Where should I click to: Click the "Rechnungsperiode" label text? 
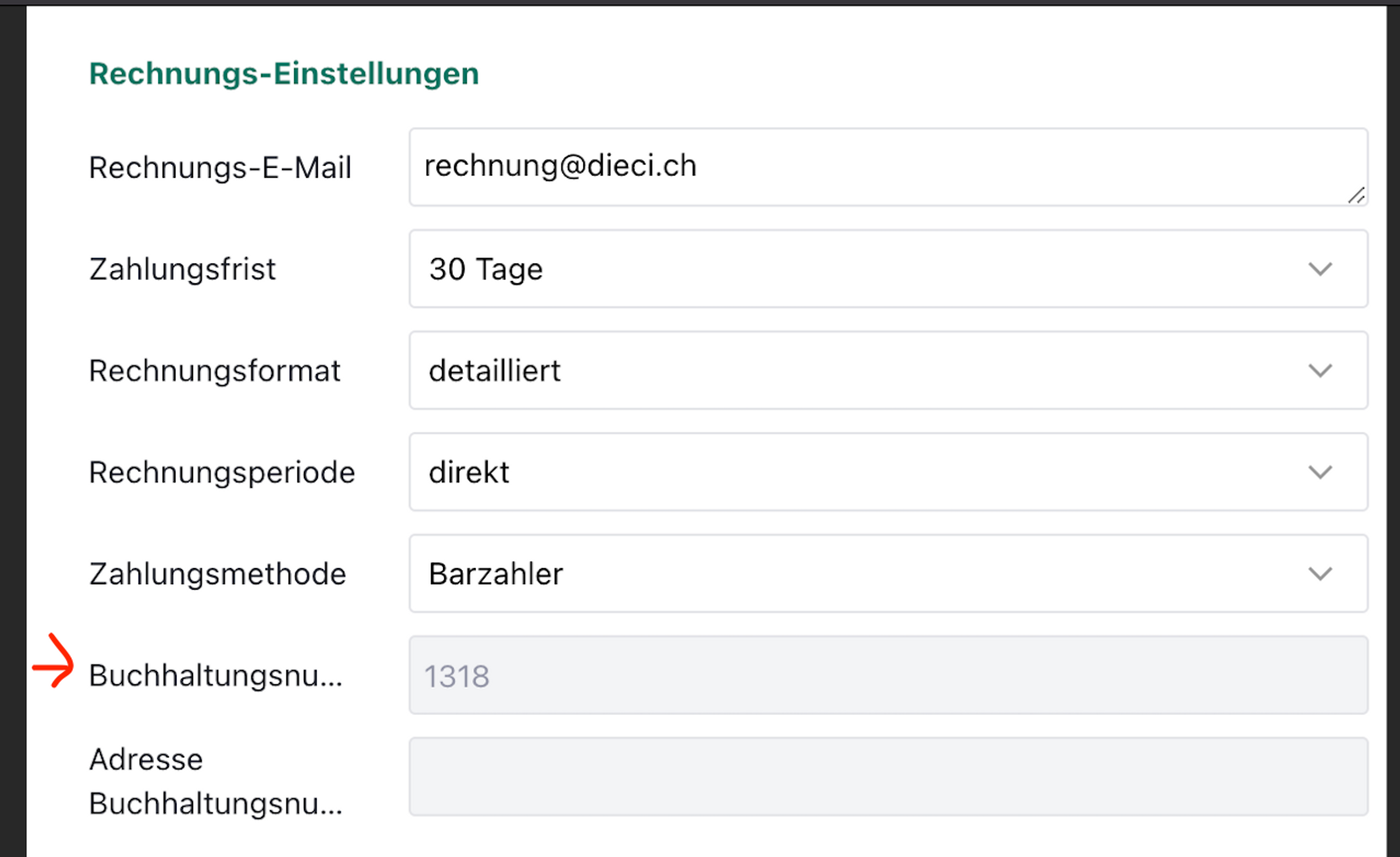(x=222, y=473)
